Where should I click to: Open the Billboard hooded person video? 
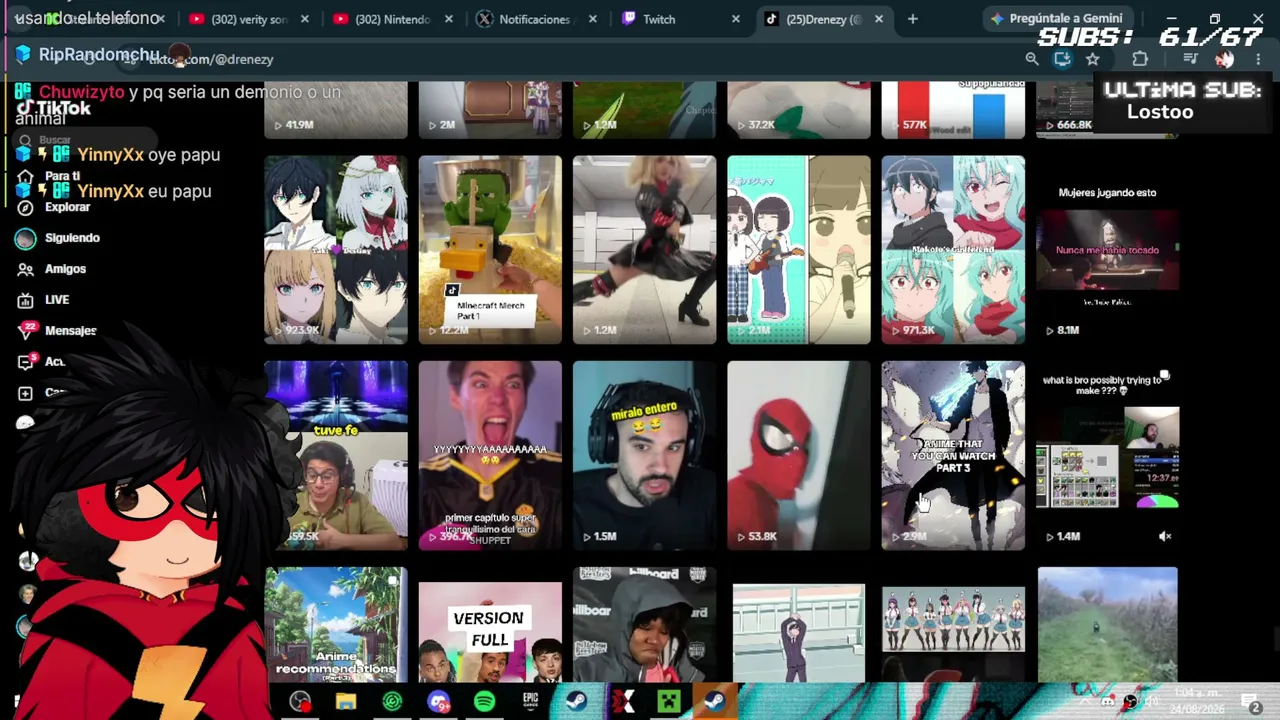[x=645, y=625]
